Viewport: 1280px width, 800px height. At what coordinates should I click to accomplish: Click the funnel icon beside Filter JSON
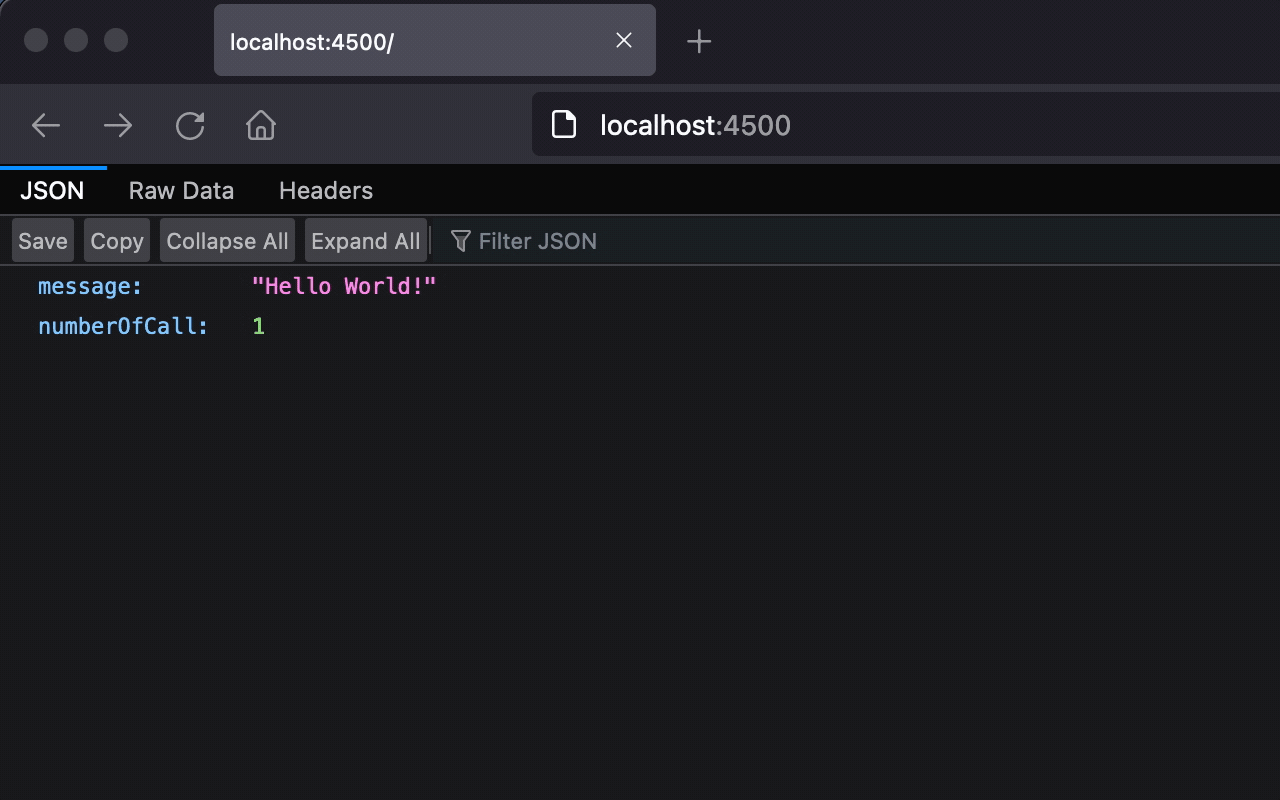(x=460, y=240)
